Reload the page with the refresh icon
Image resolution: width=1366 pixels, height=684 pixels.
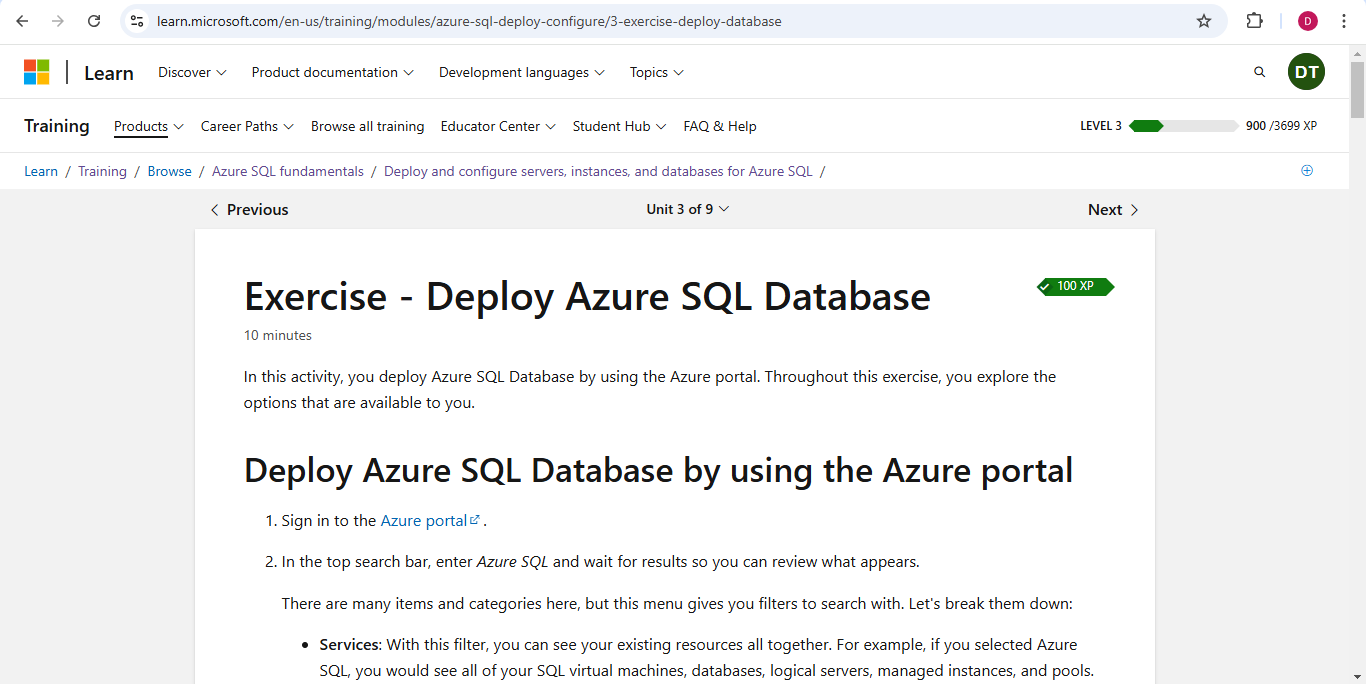click(x=94, y=21)
